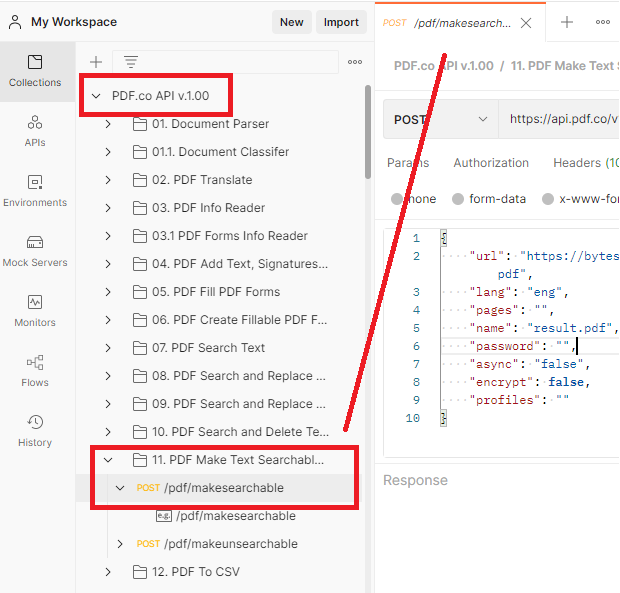Open the 10. PDF Search and Delete Text folder

click(x=240, y=432)
